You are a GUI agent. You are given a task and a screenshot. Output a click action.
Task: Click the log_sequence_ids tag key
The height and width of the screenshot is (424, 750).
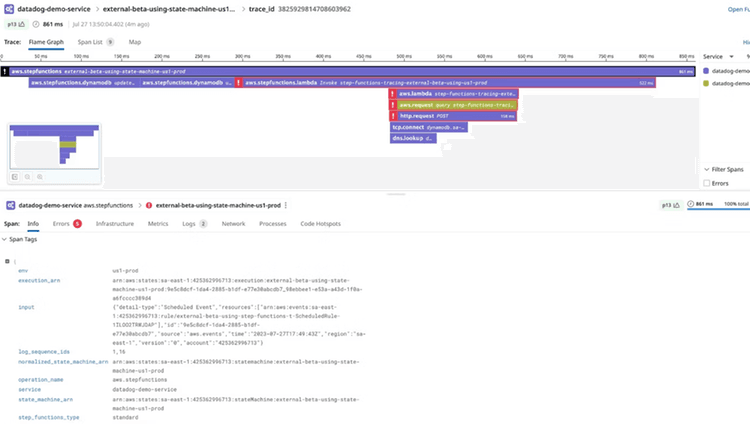point(44,352)
